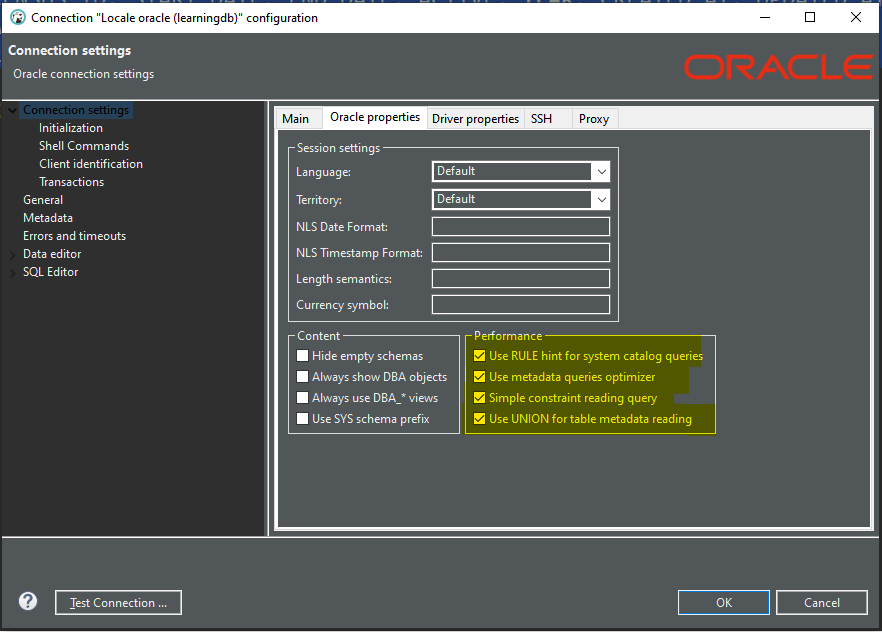Open the Language dropdown
This screenshot has height=632, width=882.
pos(601,171)
